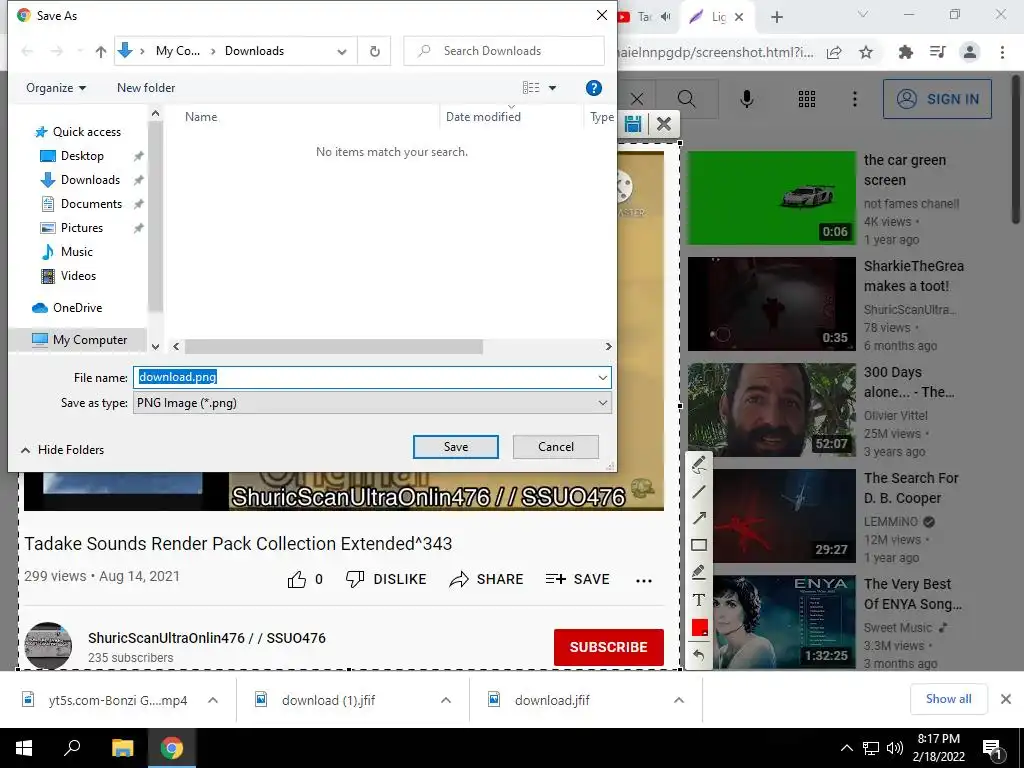Cancel the Save As dialog
The image size is (1024, 768).
click(x=556, y=447)
